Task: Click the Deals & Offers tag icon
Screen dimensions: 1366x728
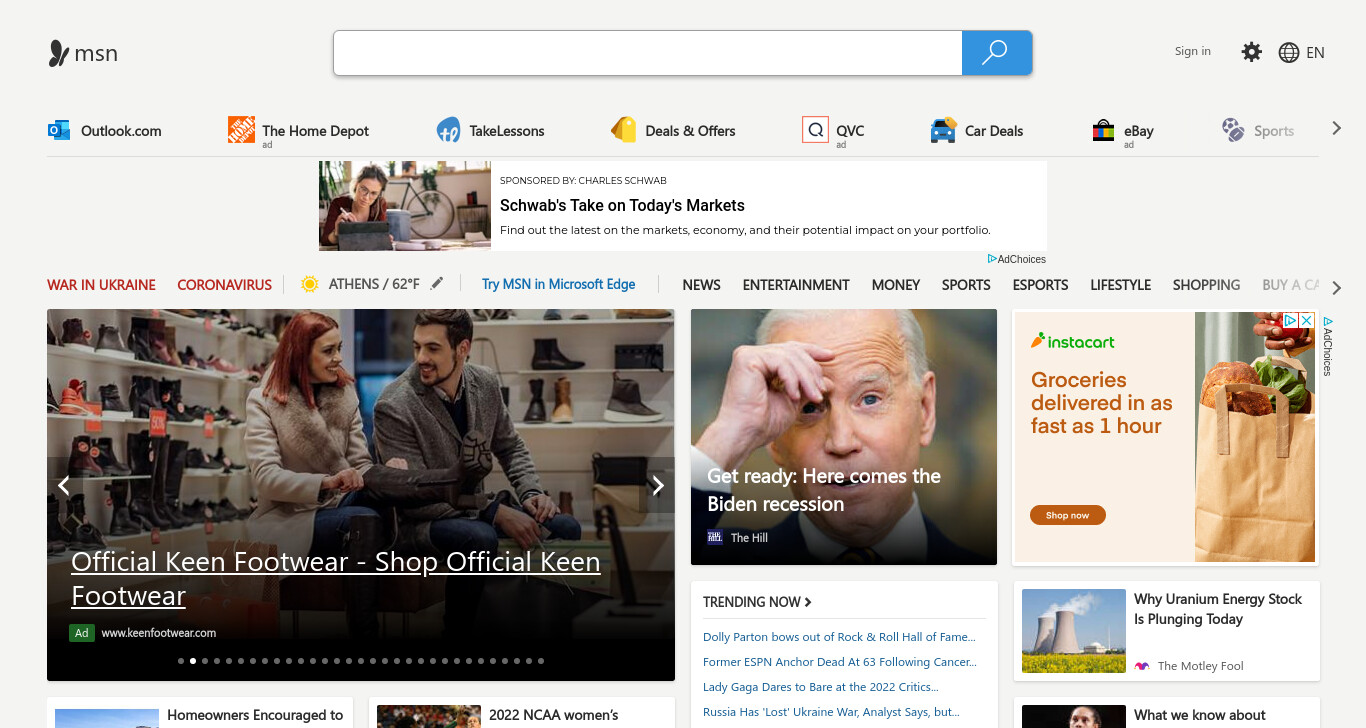Action: (624, 130)
